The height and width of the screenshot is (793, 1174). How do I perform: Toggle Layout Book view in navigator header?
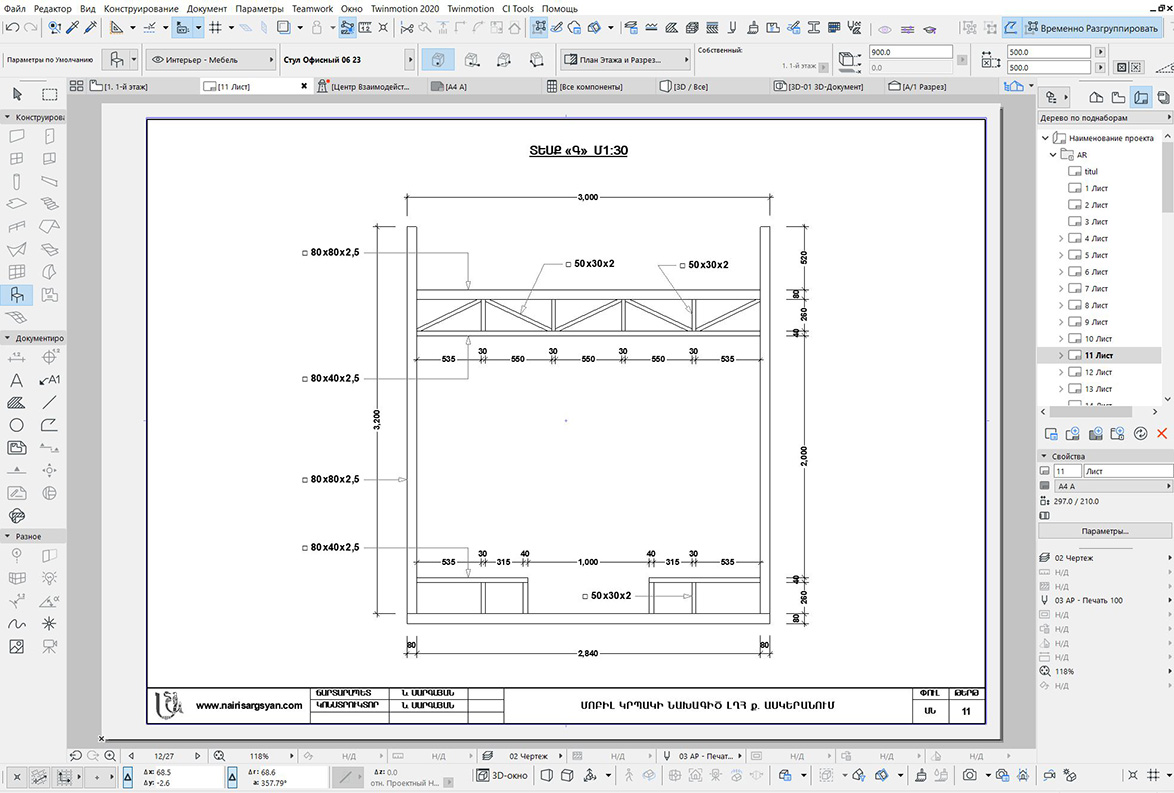pos(1140,97)
